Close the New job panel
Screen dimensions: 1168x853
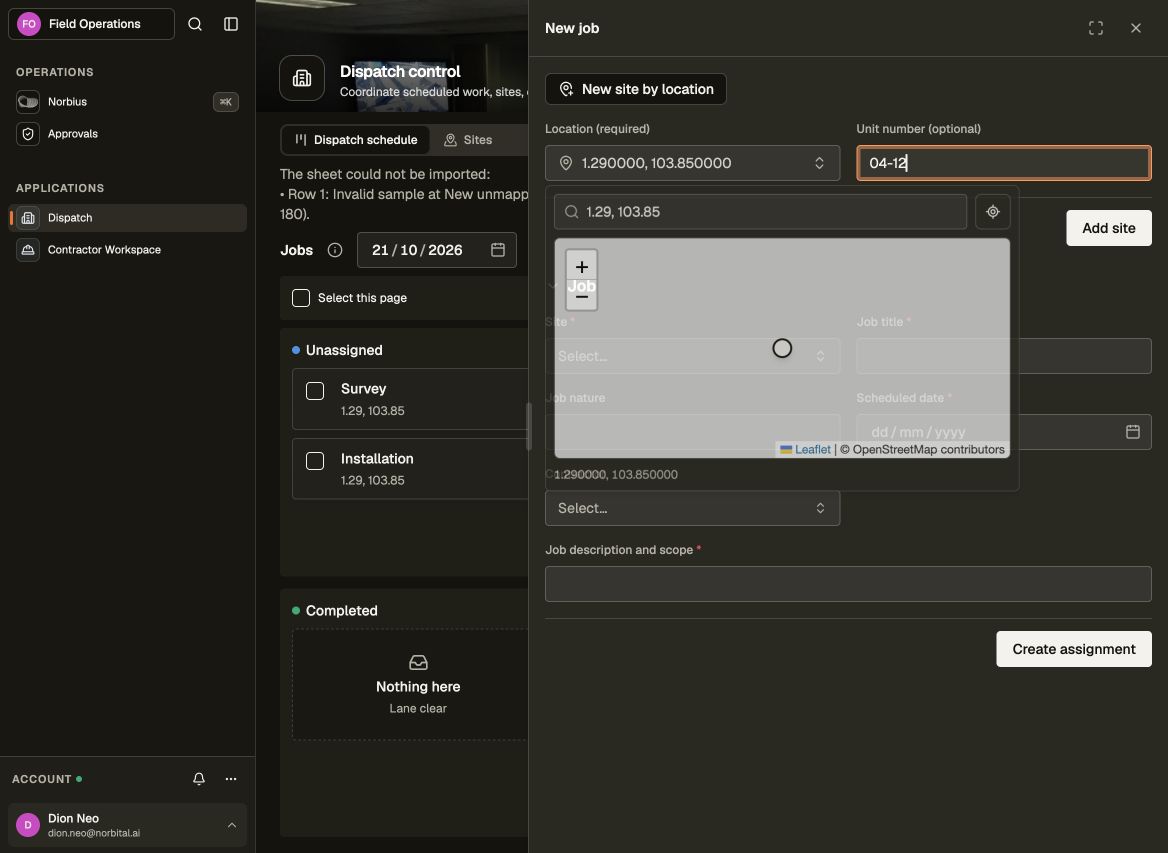1135,28
